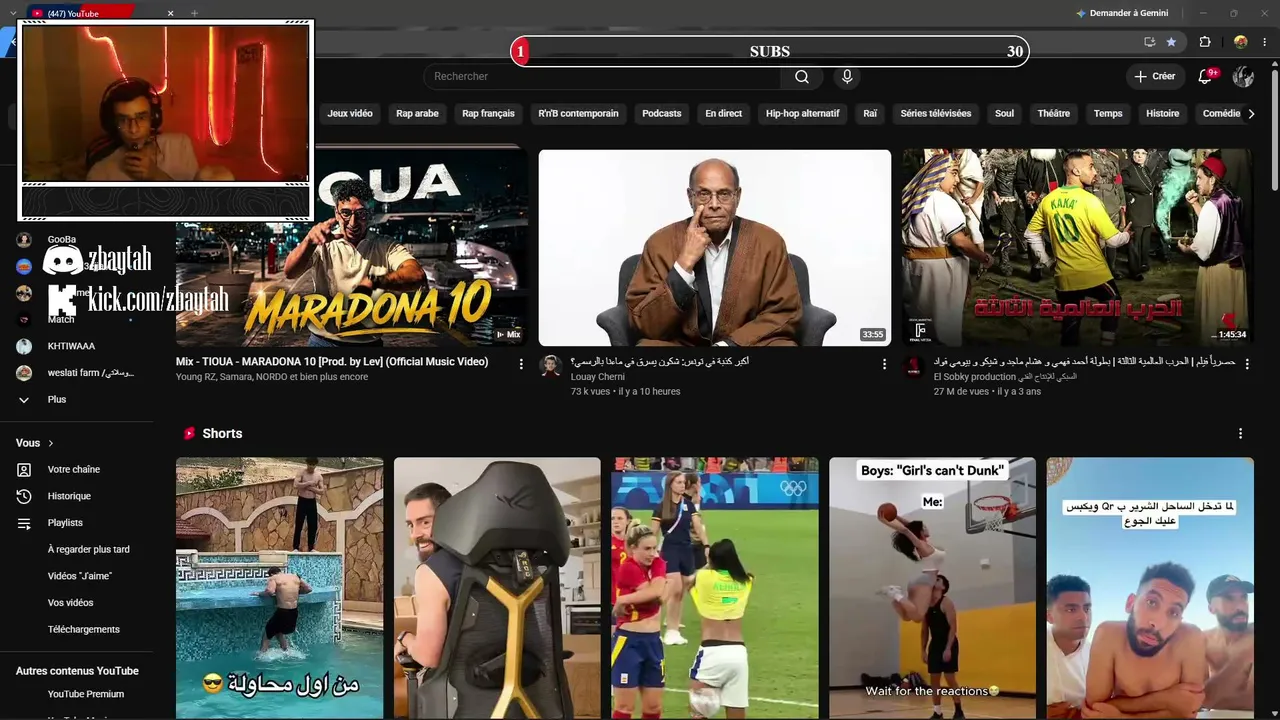Open YouTube Premium link
The height and width of the screenshot is (720, 1280).
click(86, 694)
